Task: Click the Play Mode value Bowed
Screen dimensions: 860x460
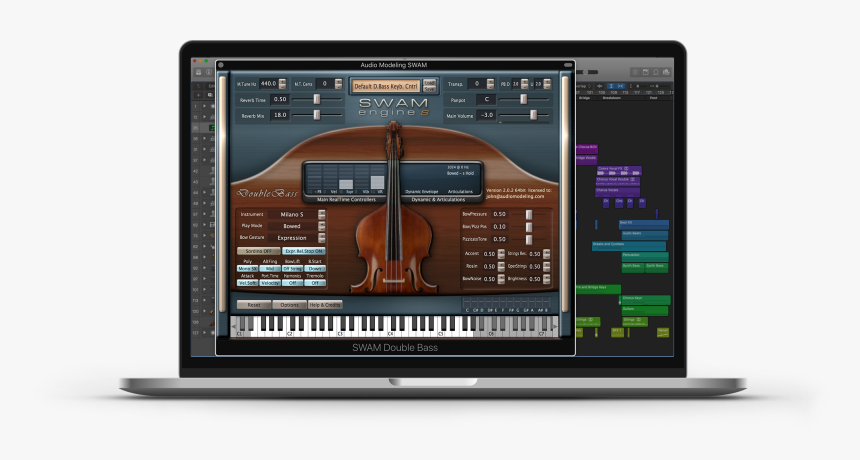Action: click(x=292, y=226)
